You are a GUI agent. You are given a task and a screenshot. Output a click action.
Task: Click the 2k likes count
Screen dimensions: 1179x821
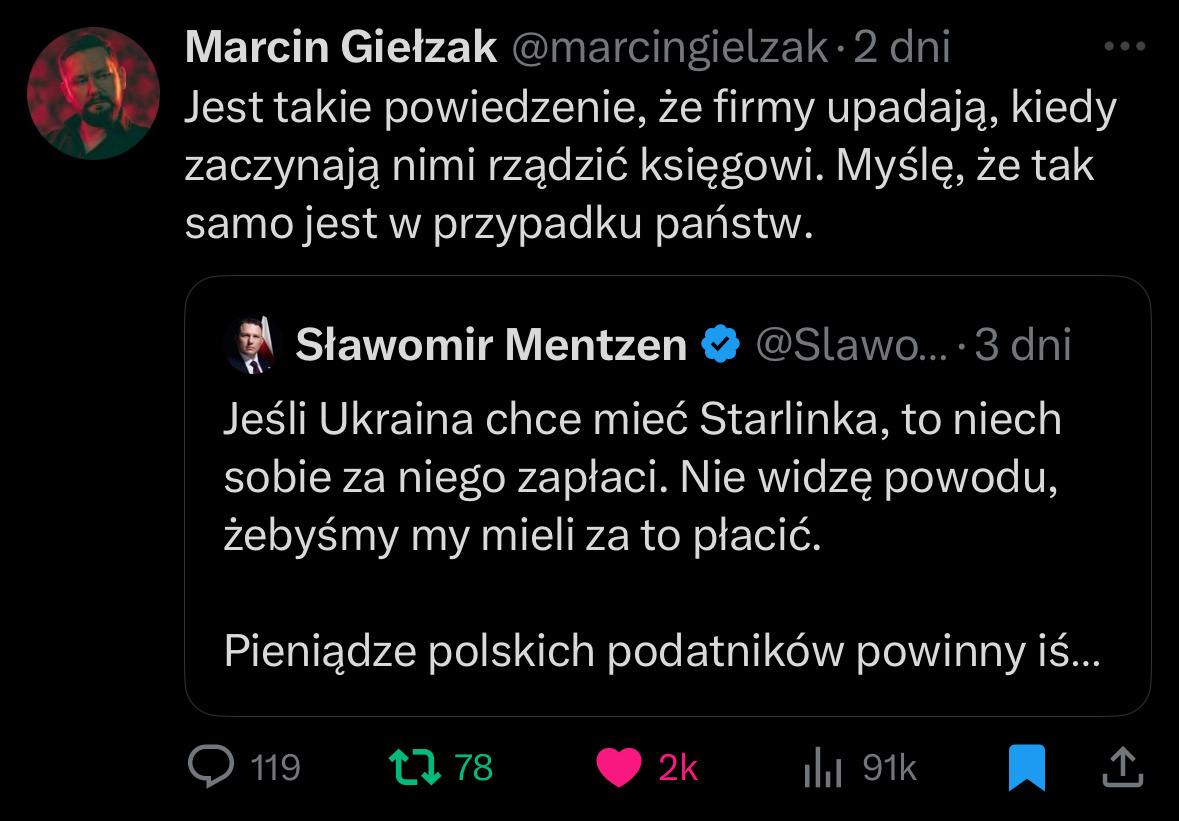tap(678, 767)
